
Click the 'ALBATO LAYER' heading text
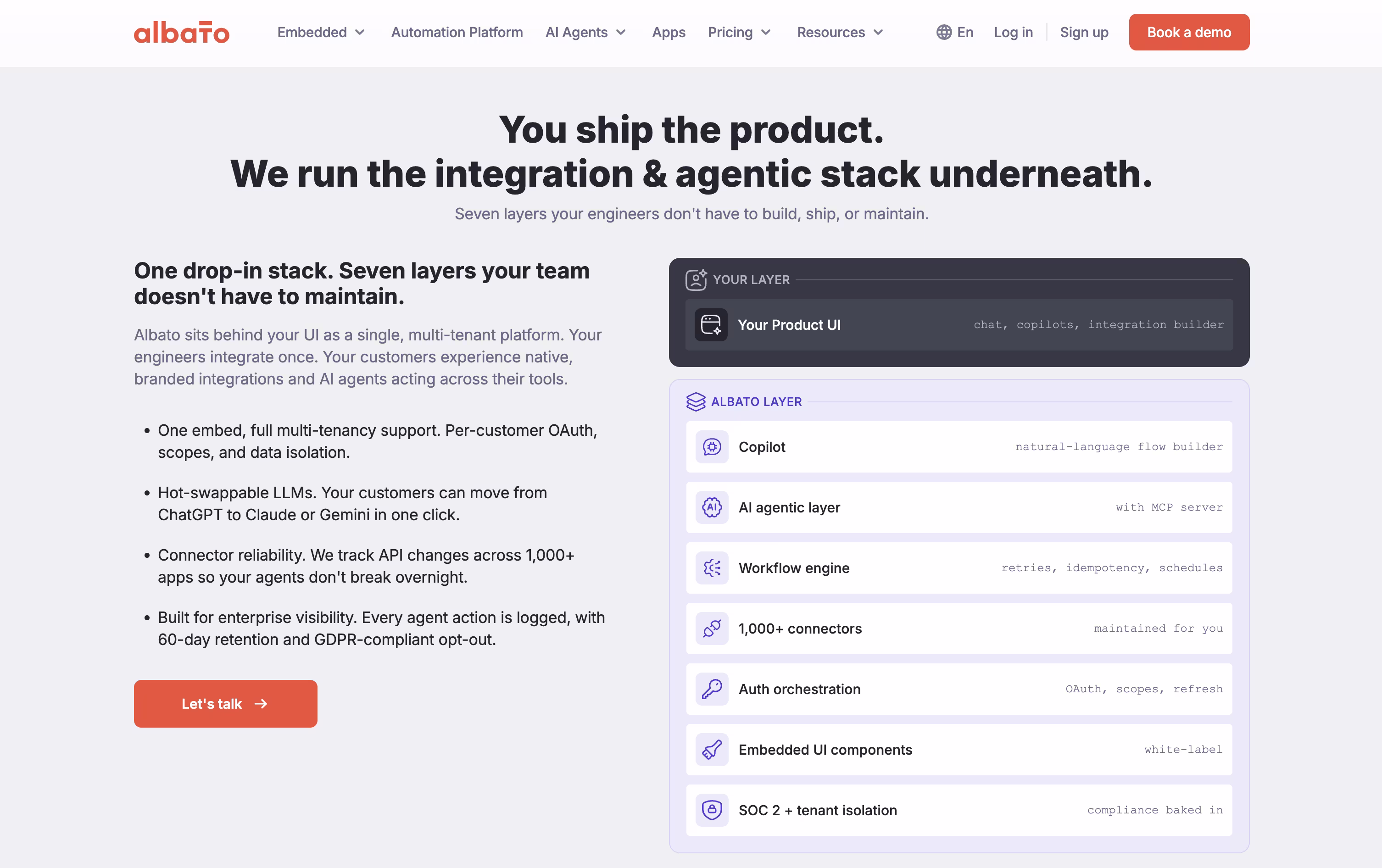[757, 401]
